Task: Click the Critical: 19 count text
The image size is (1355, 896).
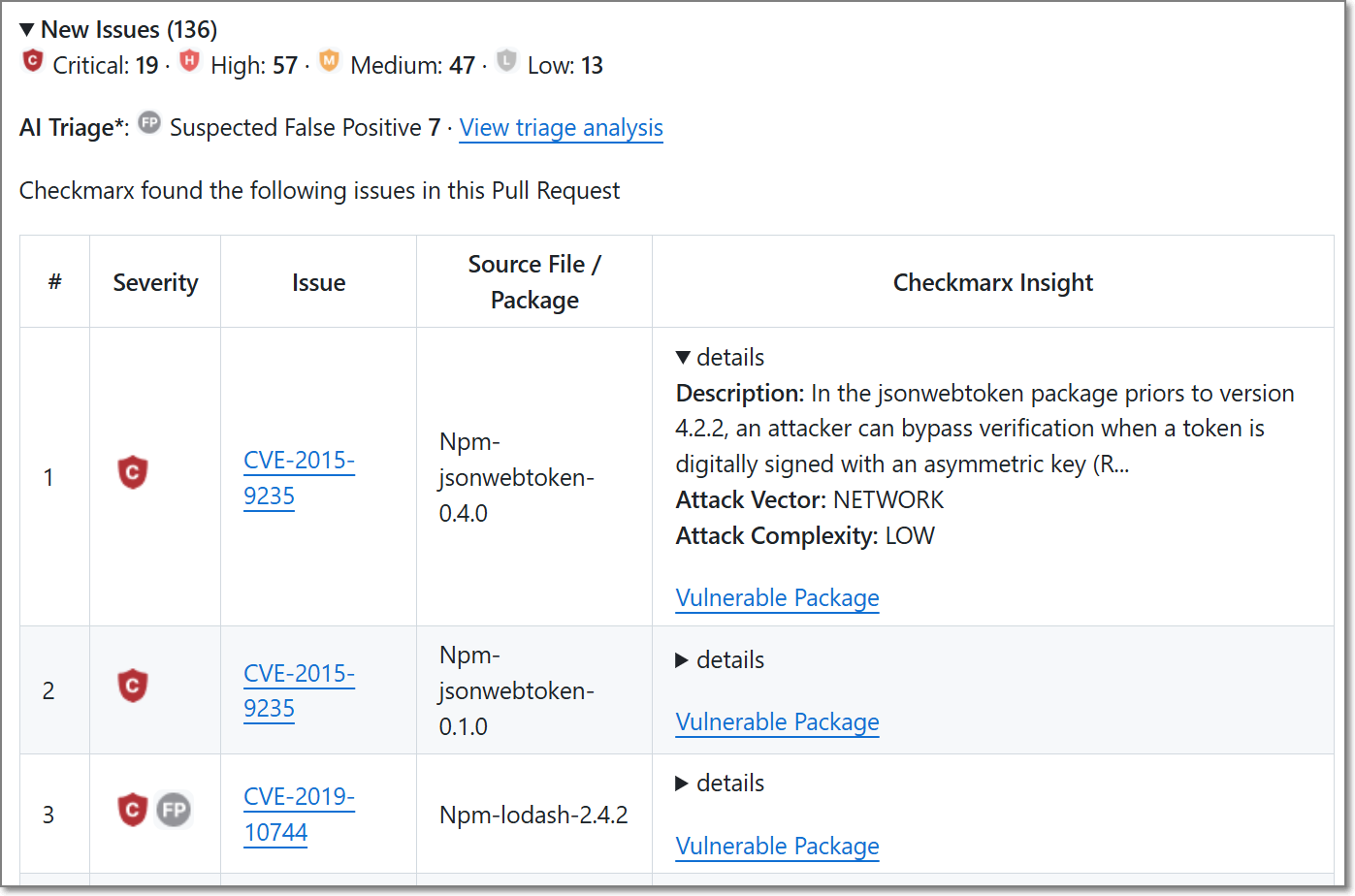Action: pyautogui.click(x=106, y=65)
